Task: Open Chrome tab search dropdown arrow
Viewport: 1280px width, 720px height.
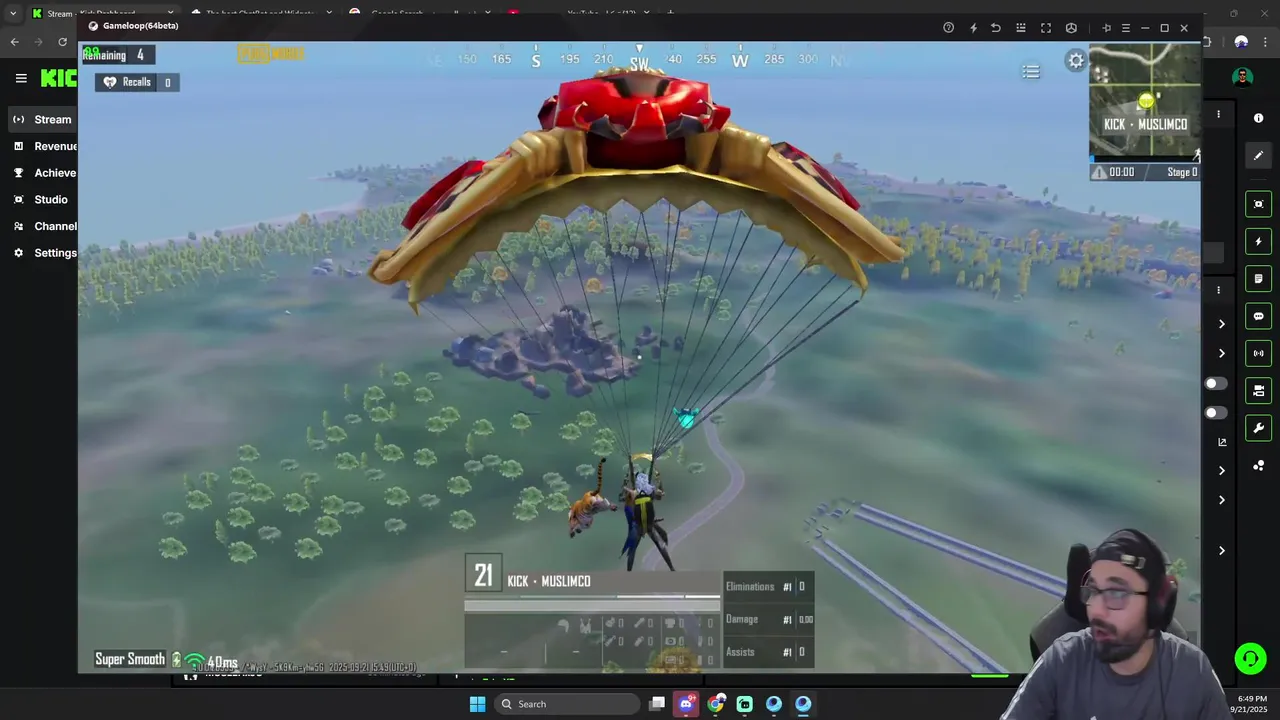Action: pos(13,13)
